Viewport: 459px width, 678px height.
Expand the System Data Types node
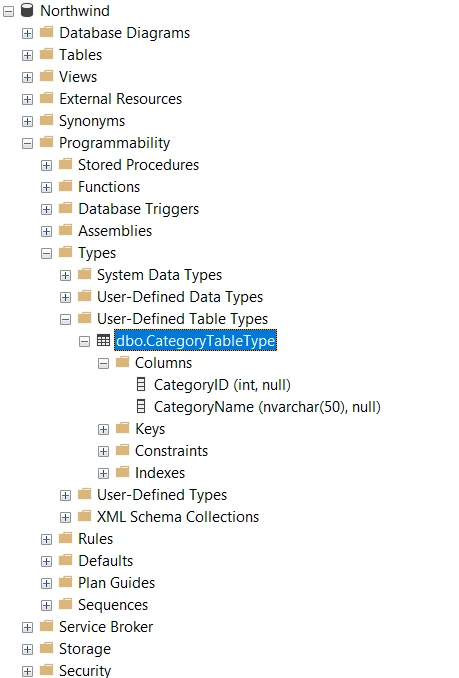pyautogui.click(x=65, y=275)
